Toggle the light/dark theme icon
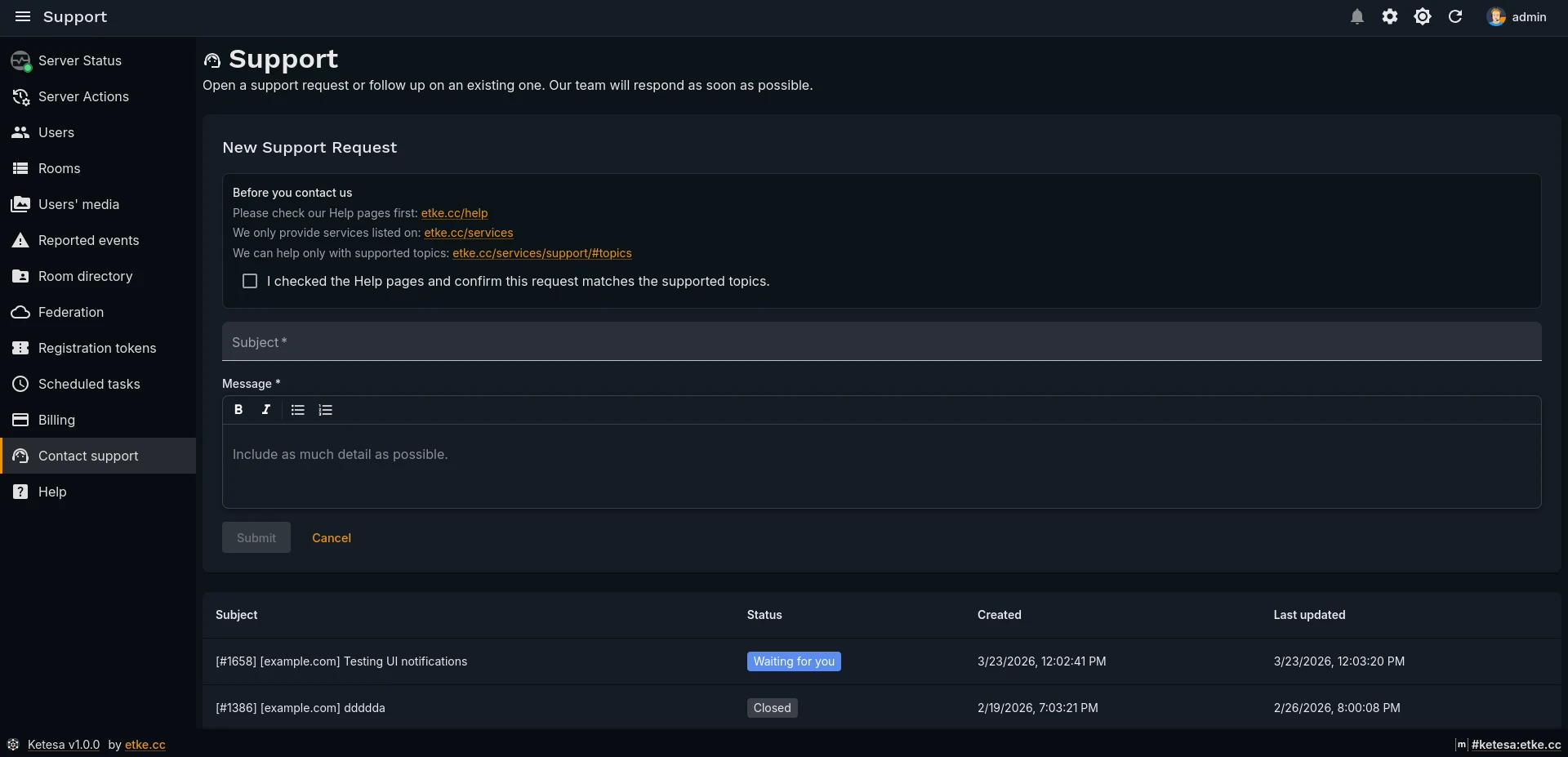 (x=1423, y=16)
